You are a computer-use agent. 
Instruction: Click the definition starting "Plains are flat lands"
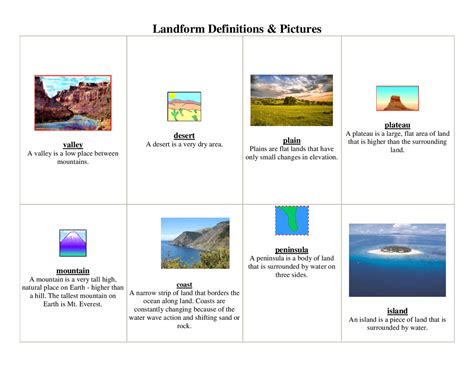pyautogui.click(x=292, y=153)
